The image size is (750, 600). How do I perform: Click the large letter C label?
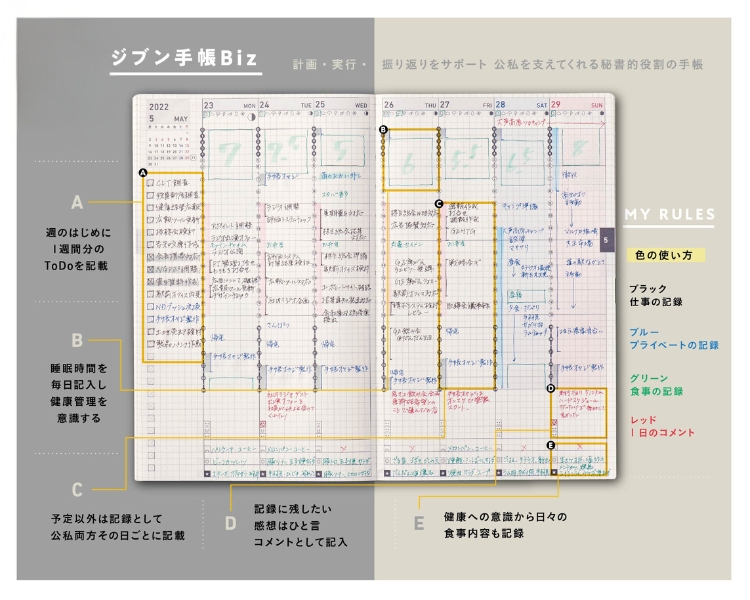click(x=77, y=490)
